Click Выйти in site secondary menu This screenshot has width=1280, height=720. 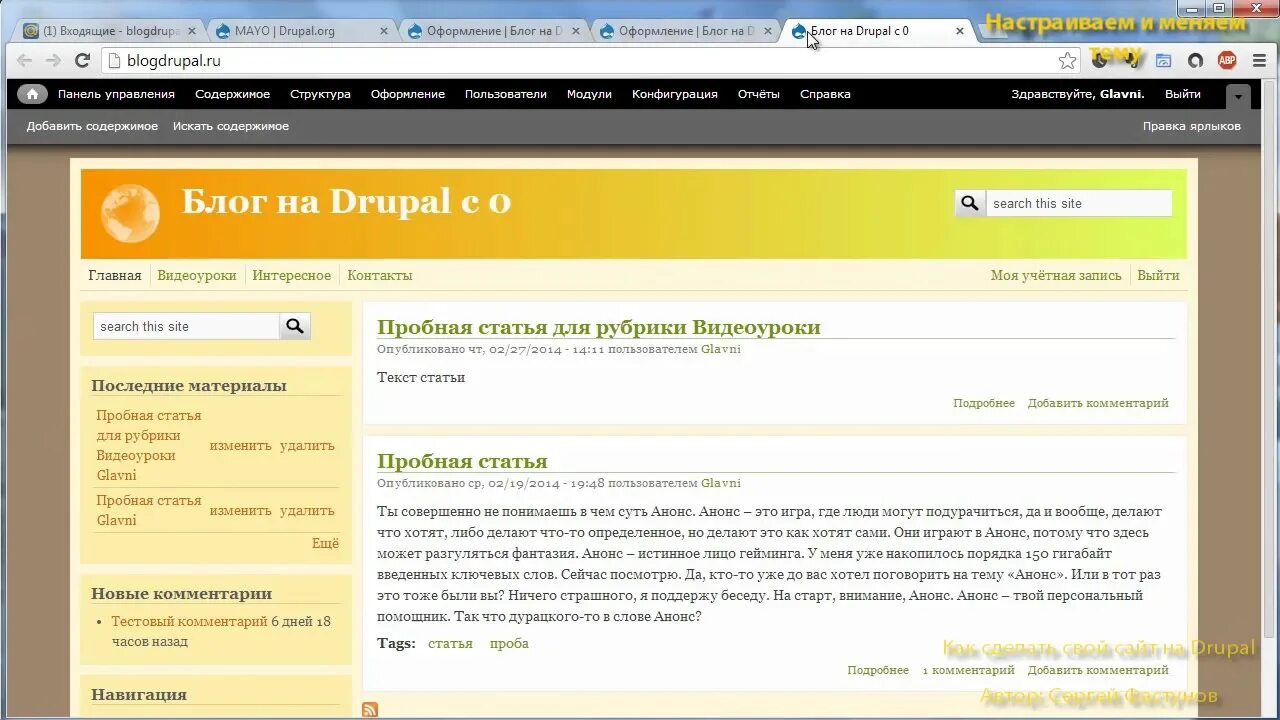[1158, 275]
